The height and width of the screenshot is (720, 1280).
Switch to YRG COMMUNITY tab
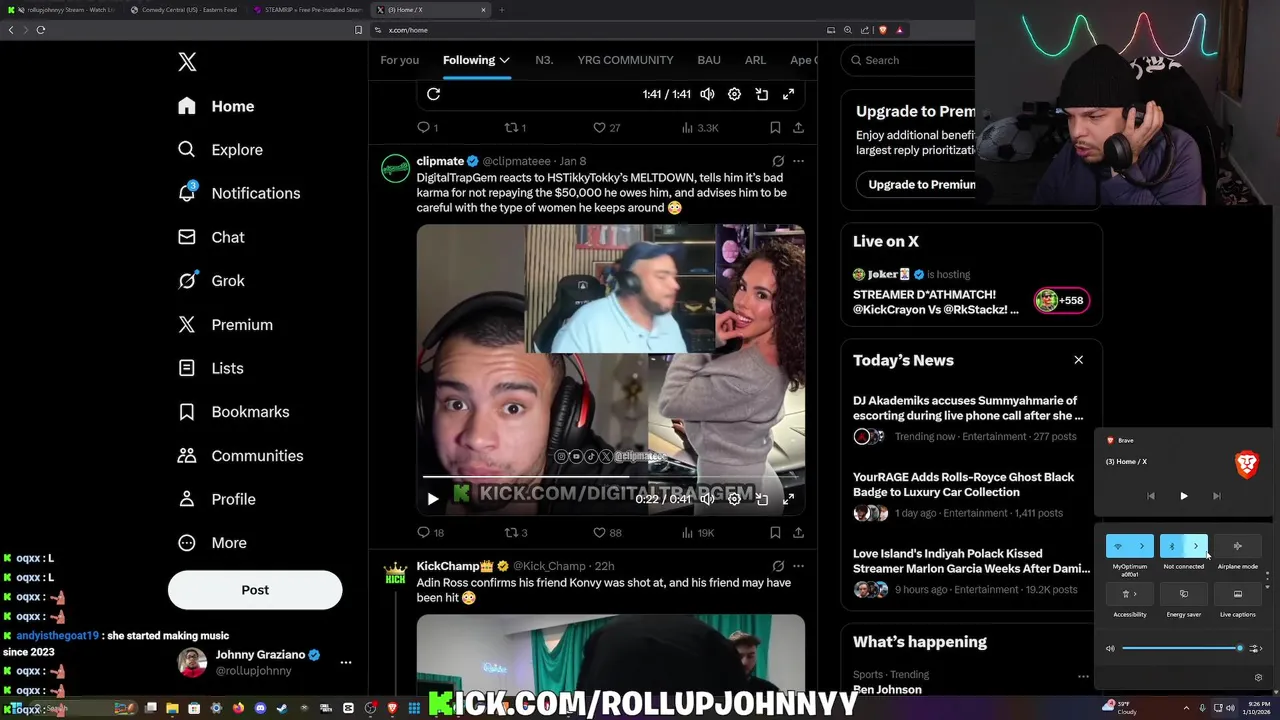[625, 60]
